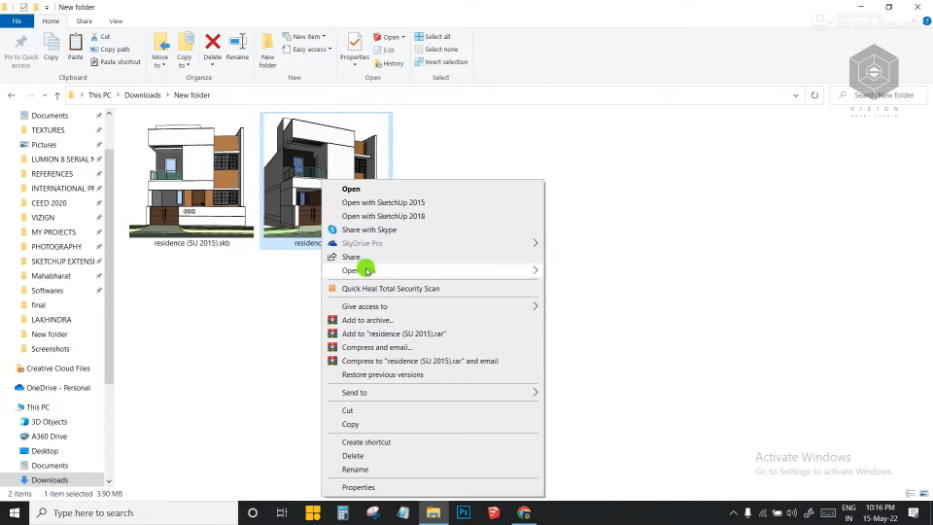Open Photoshop from the taskbar
Viewport: 933px width, 525px height.
pyautogui.click(x=464, y=512)
